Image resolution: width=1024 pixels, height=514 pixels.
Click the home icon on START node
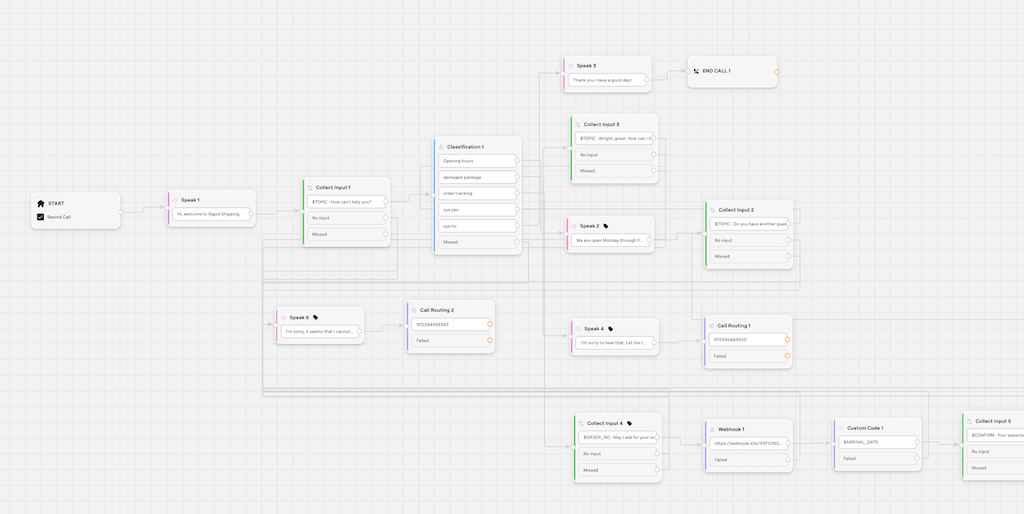click(41, 203)
